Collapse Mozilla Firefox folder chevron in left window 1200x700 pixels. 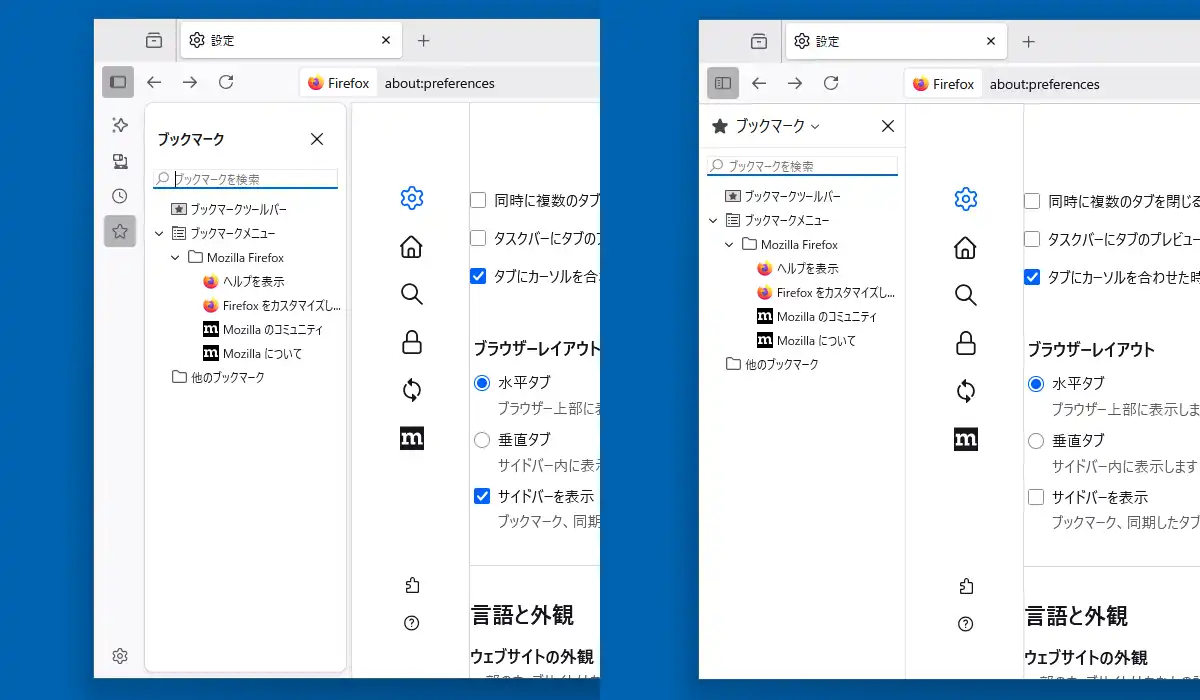coord(175,257)
